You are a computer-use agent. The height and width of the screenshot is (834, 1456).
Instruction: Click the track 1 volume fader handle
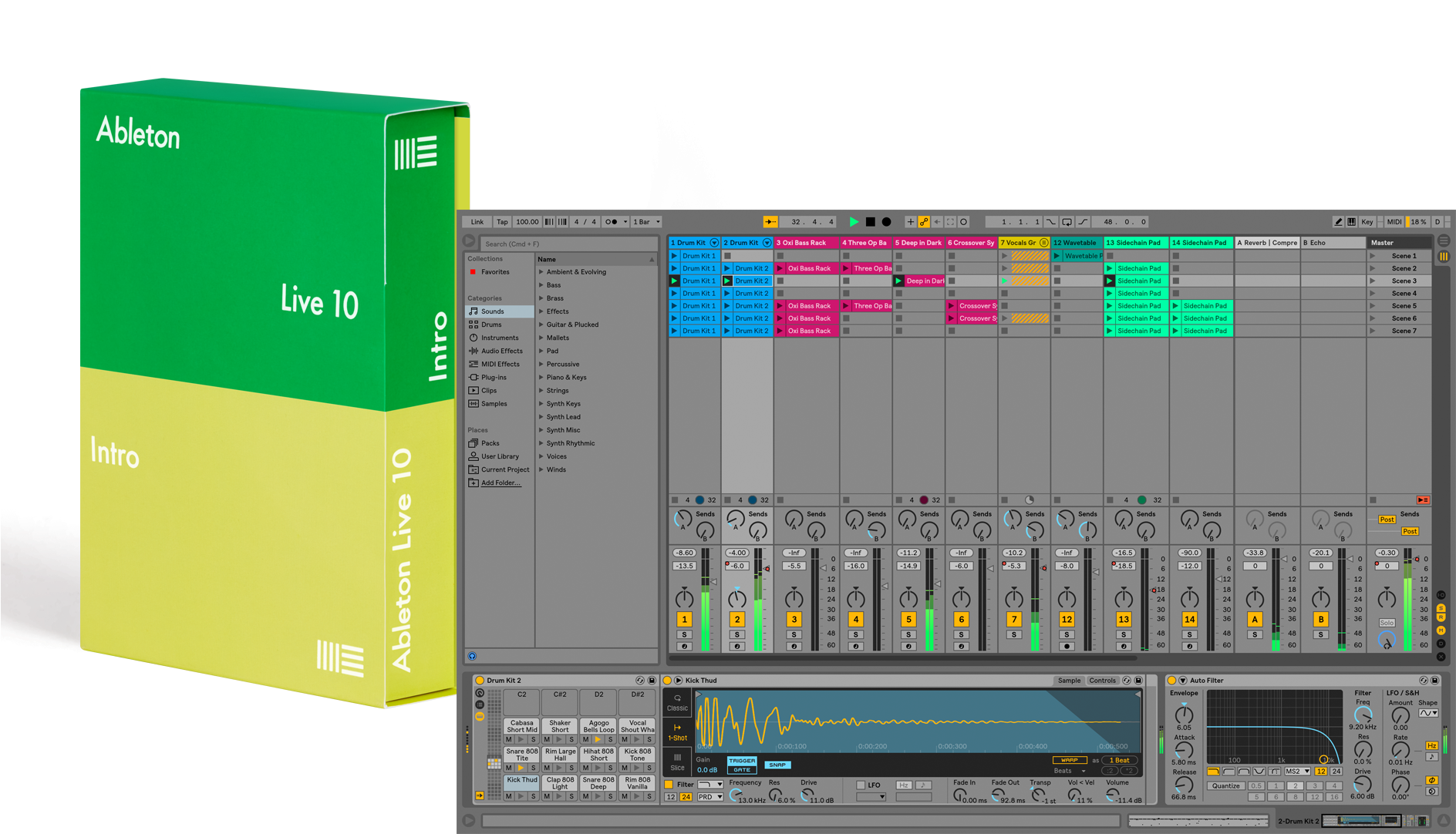[x=715, y=582]
